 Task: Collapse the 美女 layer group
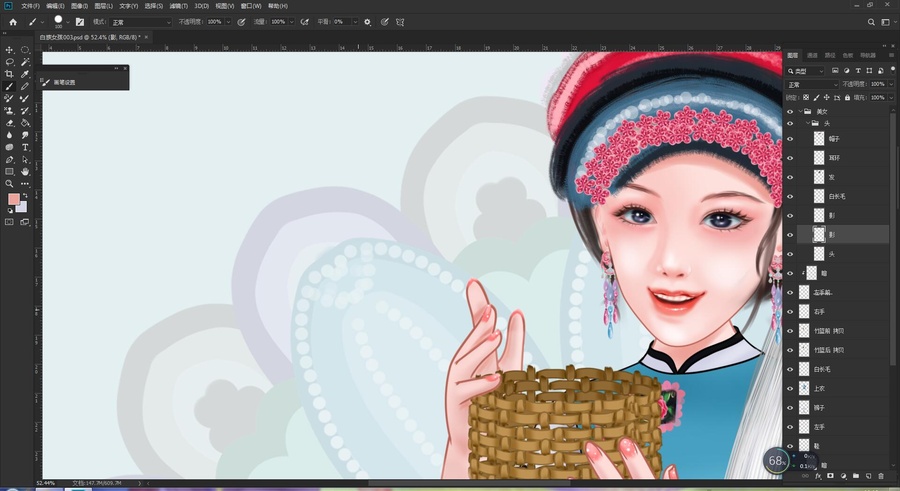tap(800, 111)
